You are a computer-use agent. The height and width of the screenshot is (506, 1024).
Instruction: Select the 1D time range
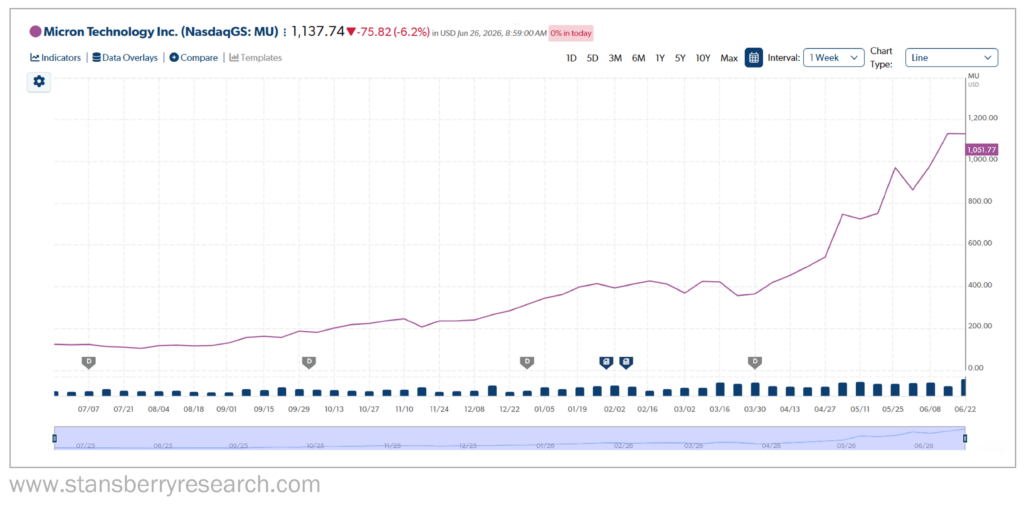point(571,57)
